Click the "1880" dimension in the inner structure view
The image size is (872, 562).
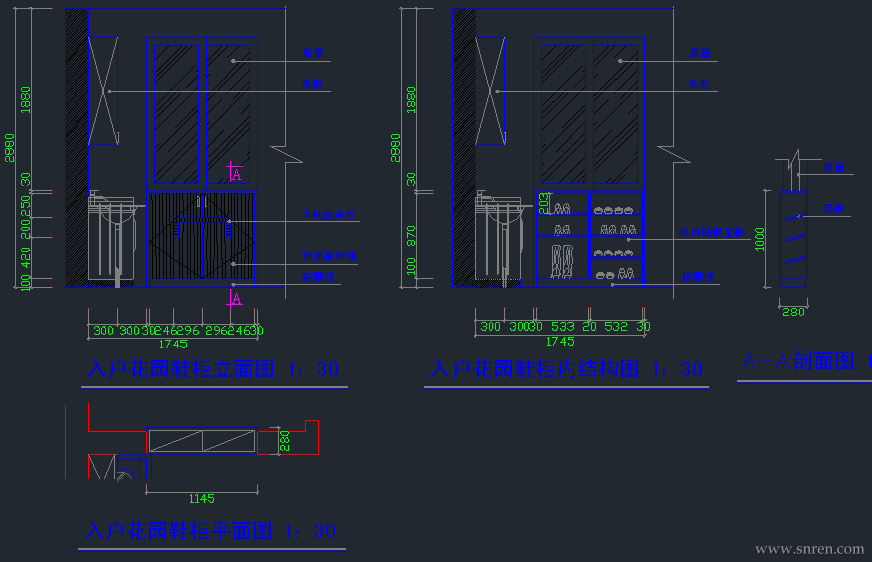(x=411, y=100)
